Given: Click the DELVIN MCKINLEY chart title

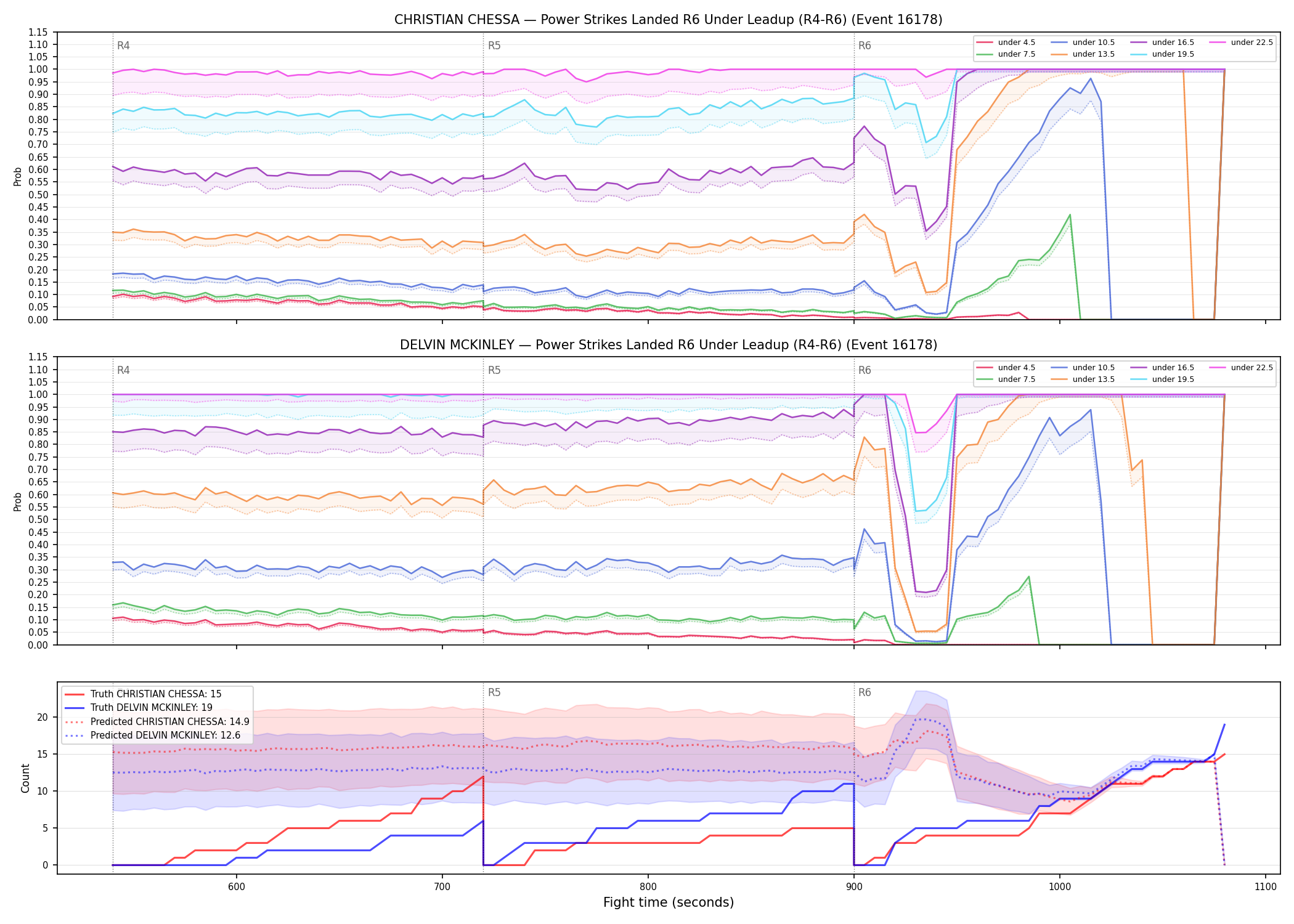Looking at the screenshot, I should [668, 345].
